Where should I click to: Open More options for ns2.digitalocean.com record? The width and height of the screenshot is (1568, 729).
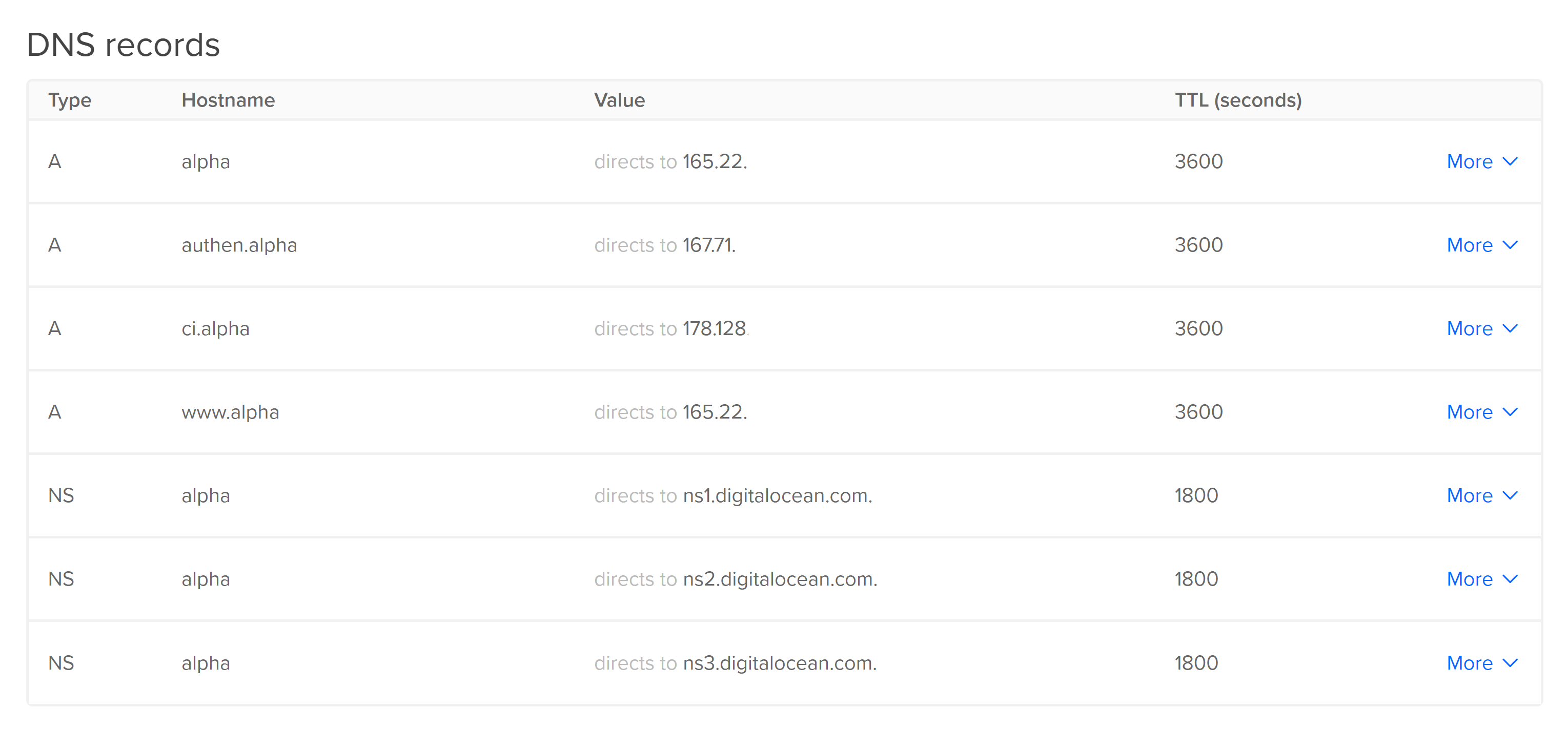pos(1481,579)
